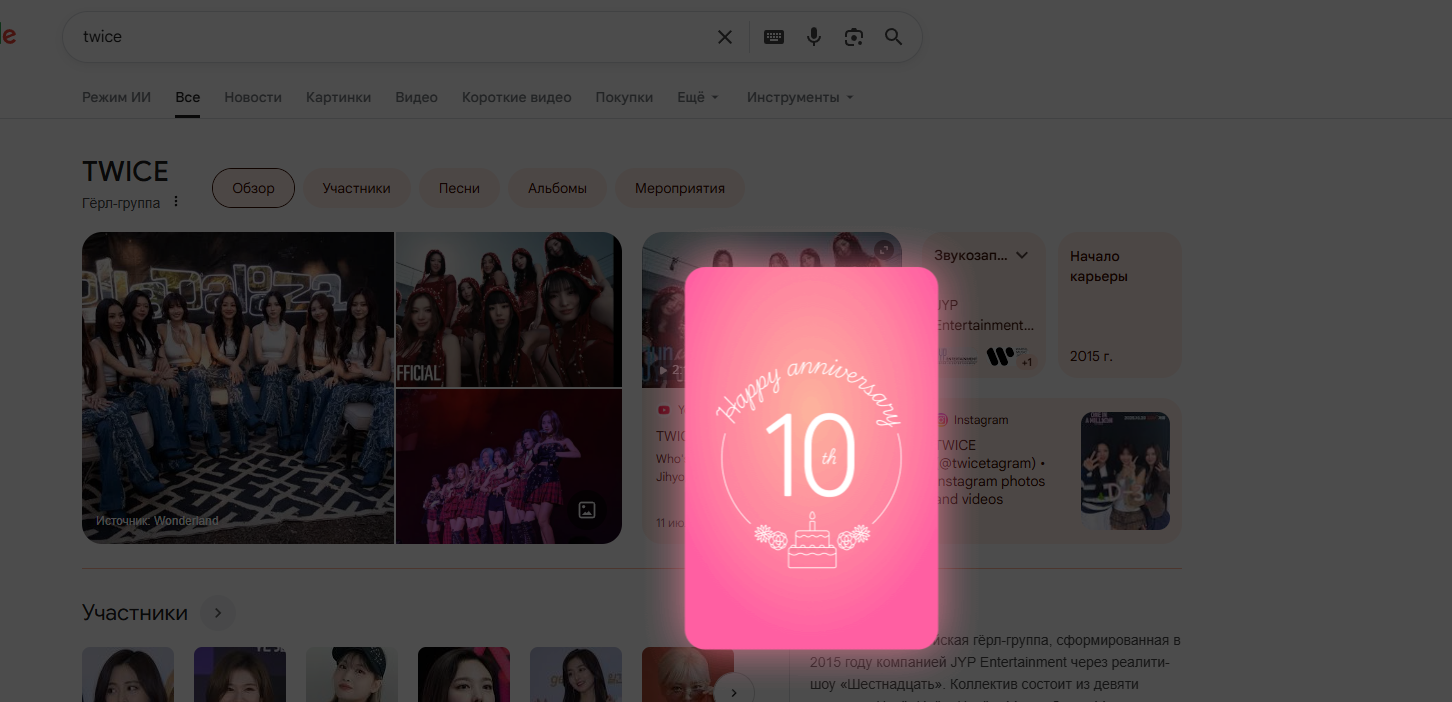
Task: Open the Короткие видео tab
Action: [516, 97]
